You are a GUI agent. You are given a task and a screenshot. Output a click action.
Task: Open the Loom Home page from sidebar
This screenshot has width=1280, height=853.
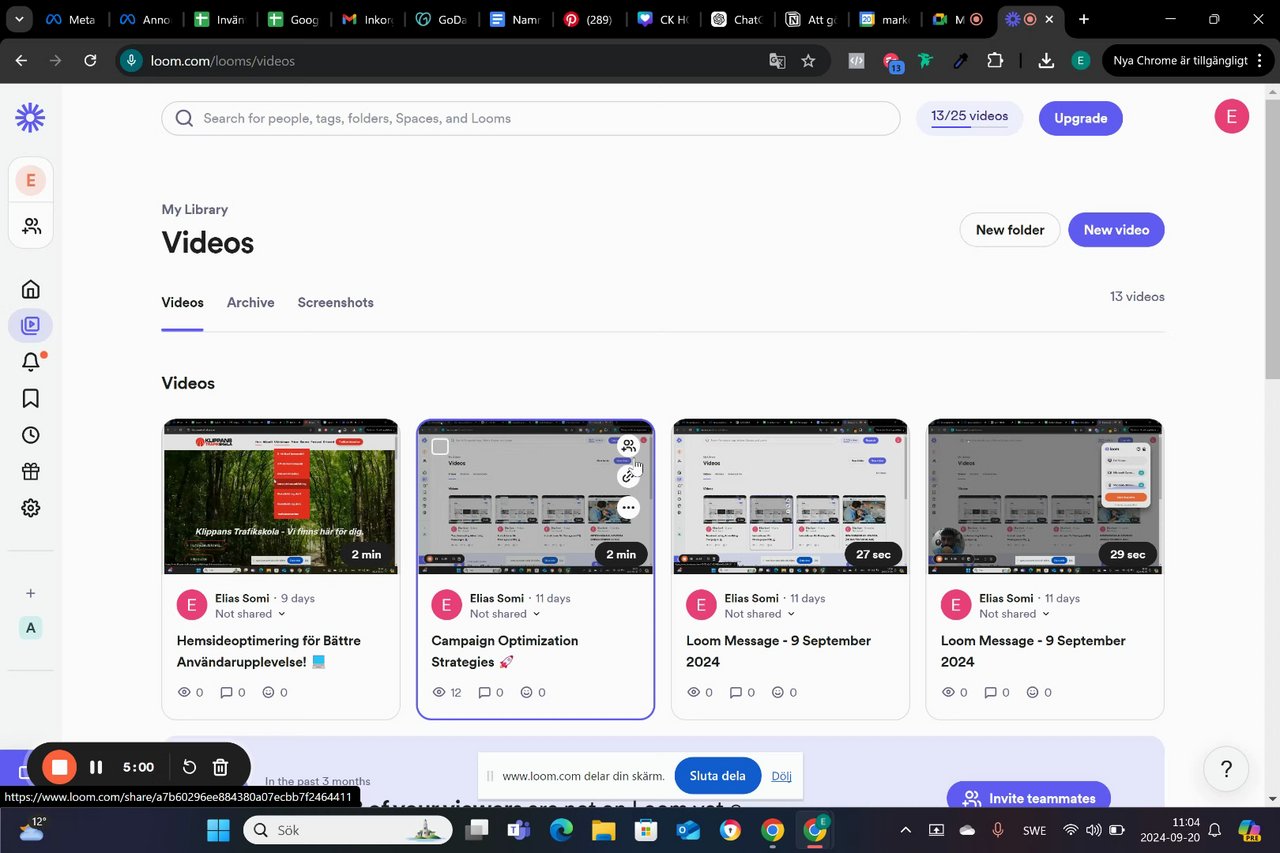pyautogui.click(x=30, y=290)
